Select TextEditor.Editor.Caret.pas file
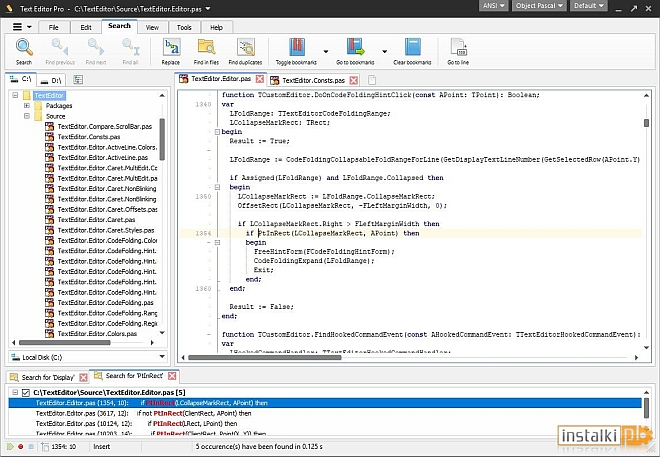Image resolution: width=660 pixels, height=457 pixels. (96, 220)
